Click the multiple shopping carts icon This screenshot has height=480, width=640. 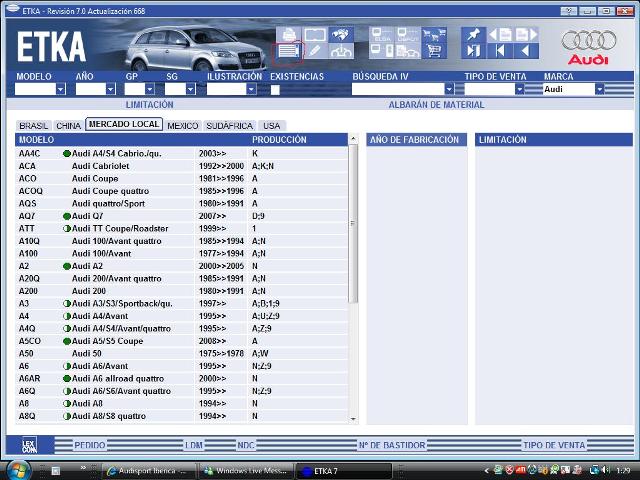click(x=434, y=34)
